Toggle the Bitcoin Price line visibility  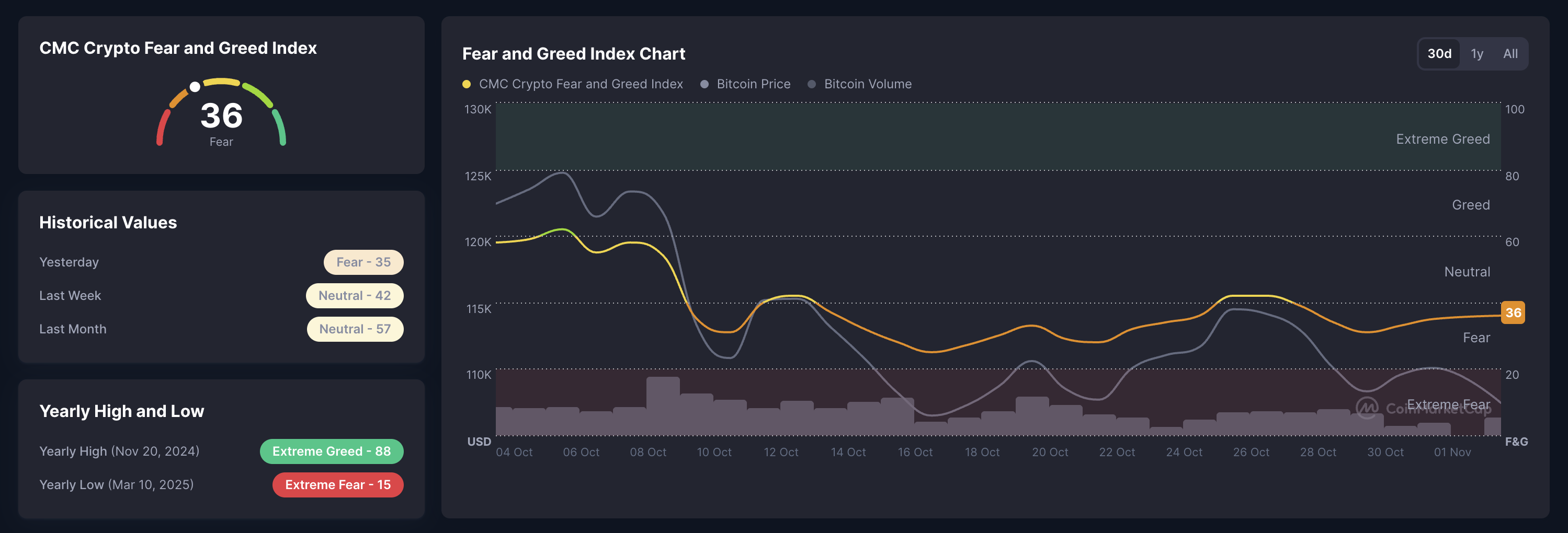(754, 84)
